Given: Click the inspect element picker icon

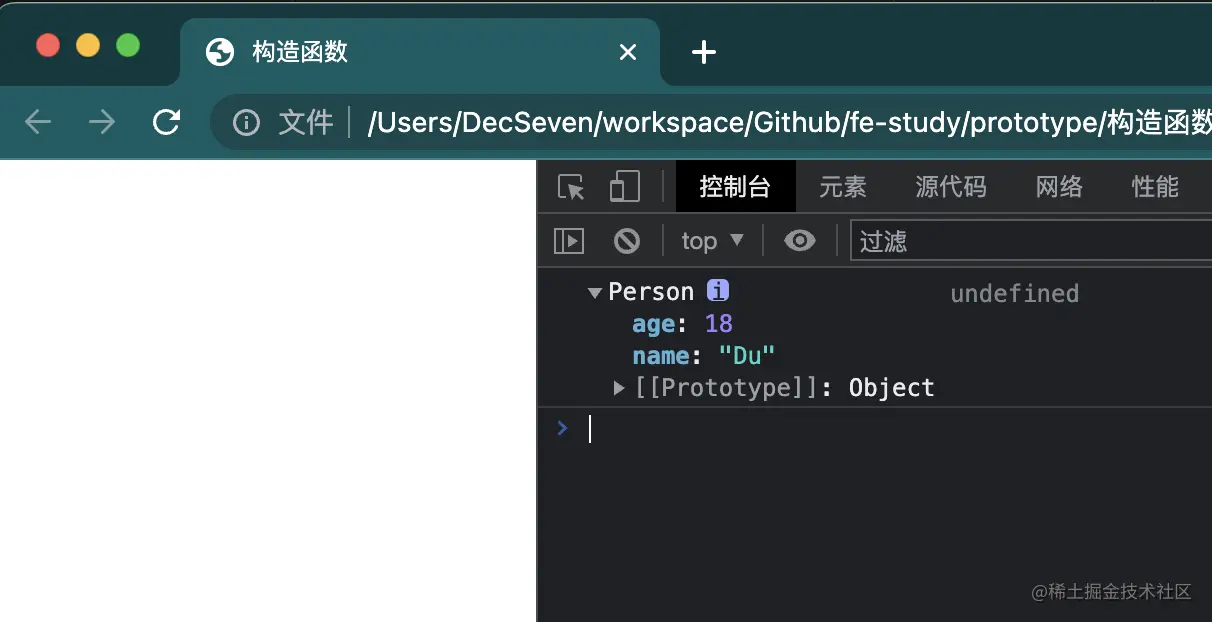Looking at the screenshot, I should (x=571, y=187).
